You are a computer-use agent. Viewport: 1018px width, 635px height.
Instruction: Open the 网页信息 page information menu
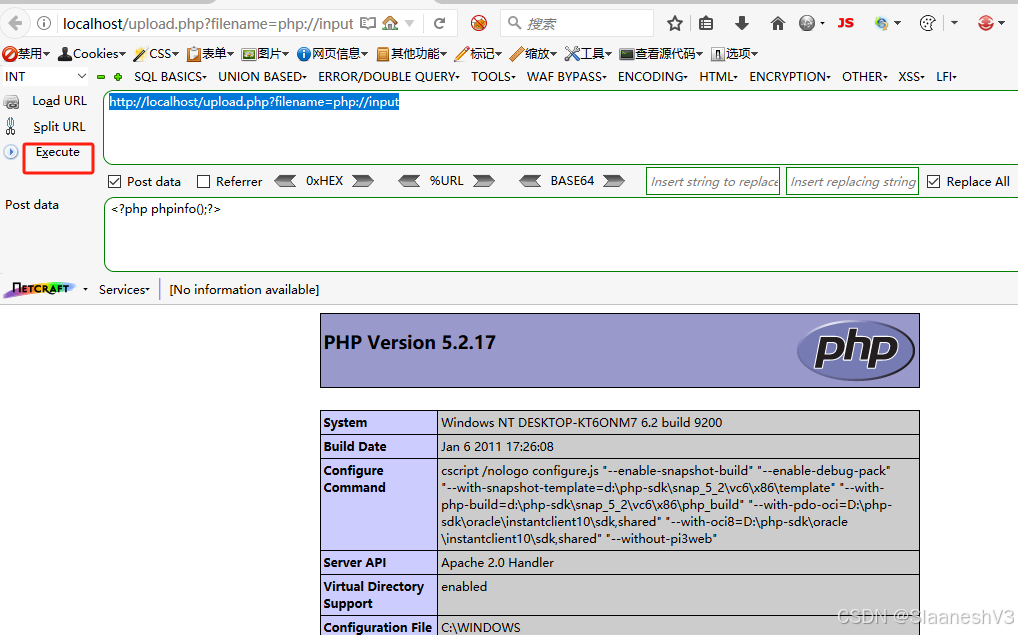pyautogui.click(x=332, y=54)
